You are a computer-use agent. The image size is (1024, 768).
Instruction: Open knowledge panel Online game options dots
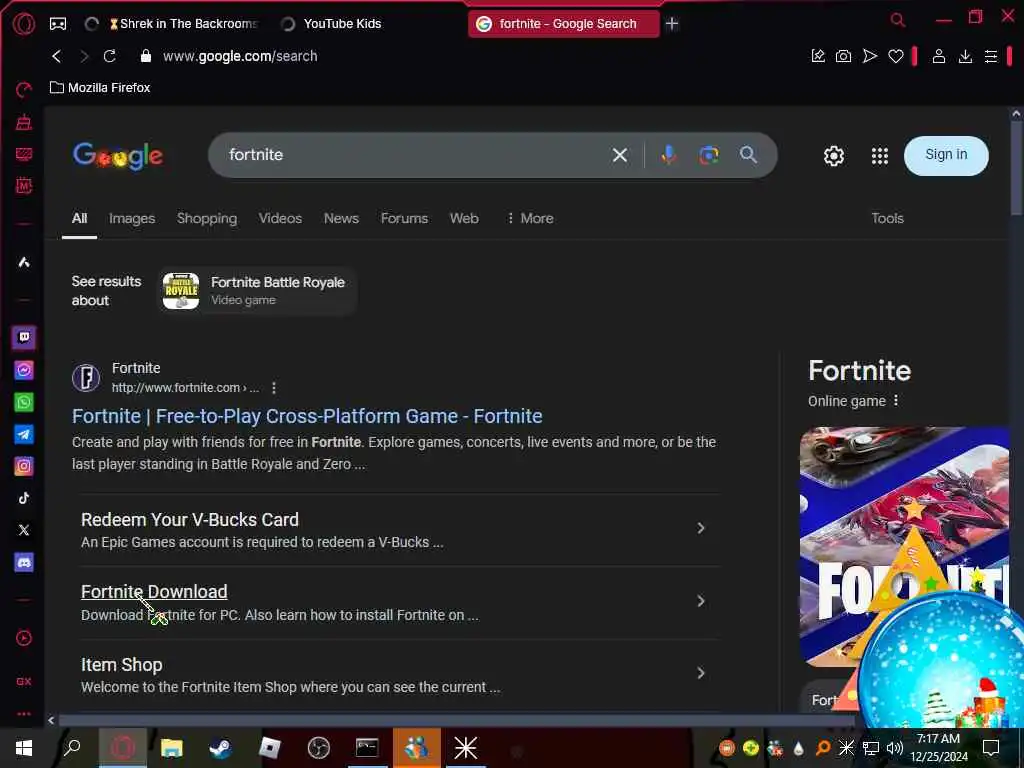click(896, 400)
